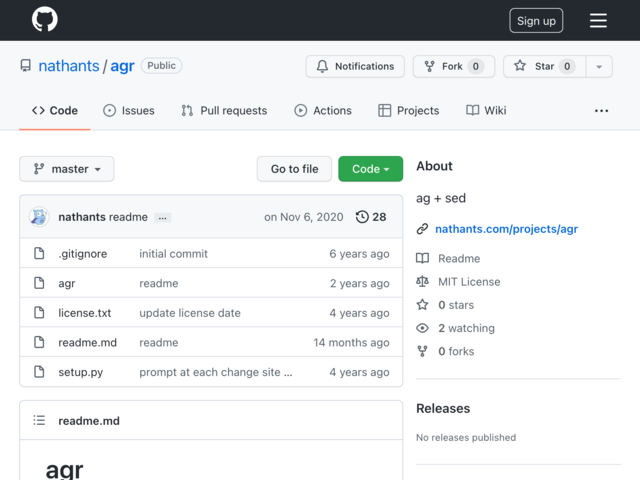Open the Projects tab

[409, 111]
